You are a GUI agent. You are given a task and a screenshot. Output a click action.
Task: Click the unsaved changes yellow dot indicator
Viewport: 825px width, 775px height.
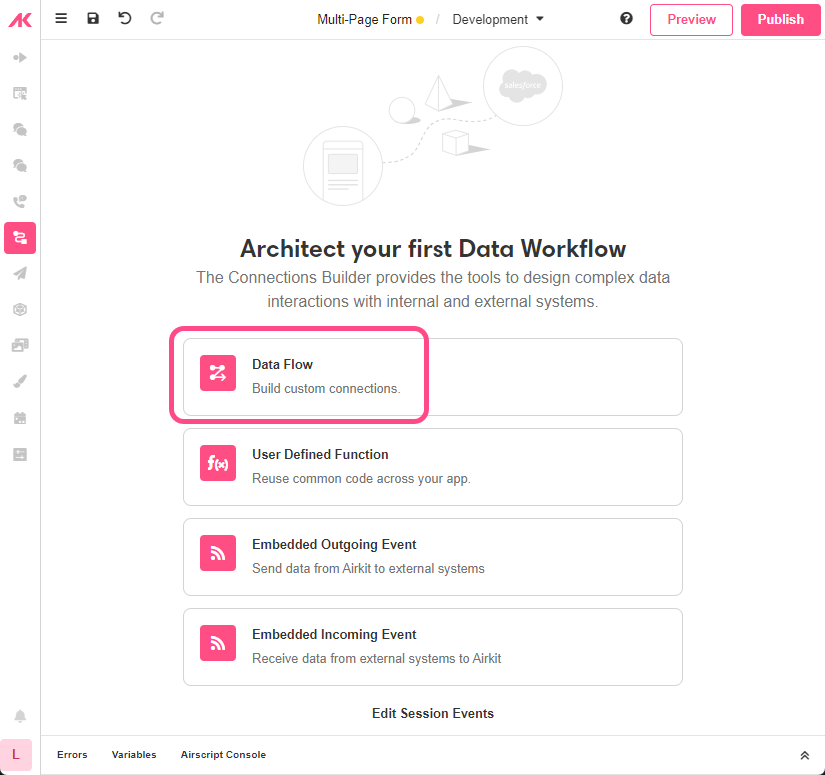(x=420, y=20)
